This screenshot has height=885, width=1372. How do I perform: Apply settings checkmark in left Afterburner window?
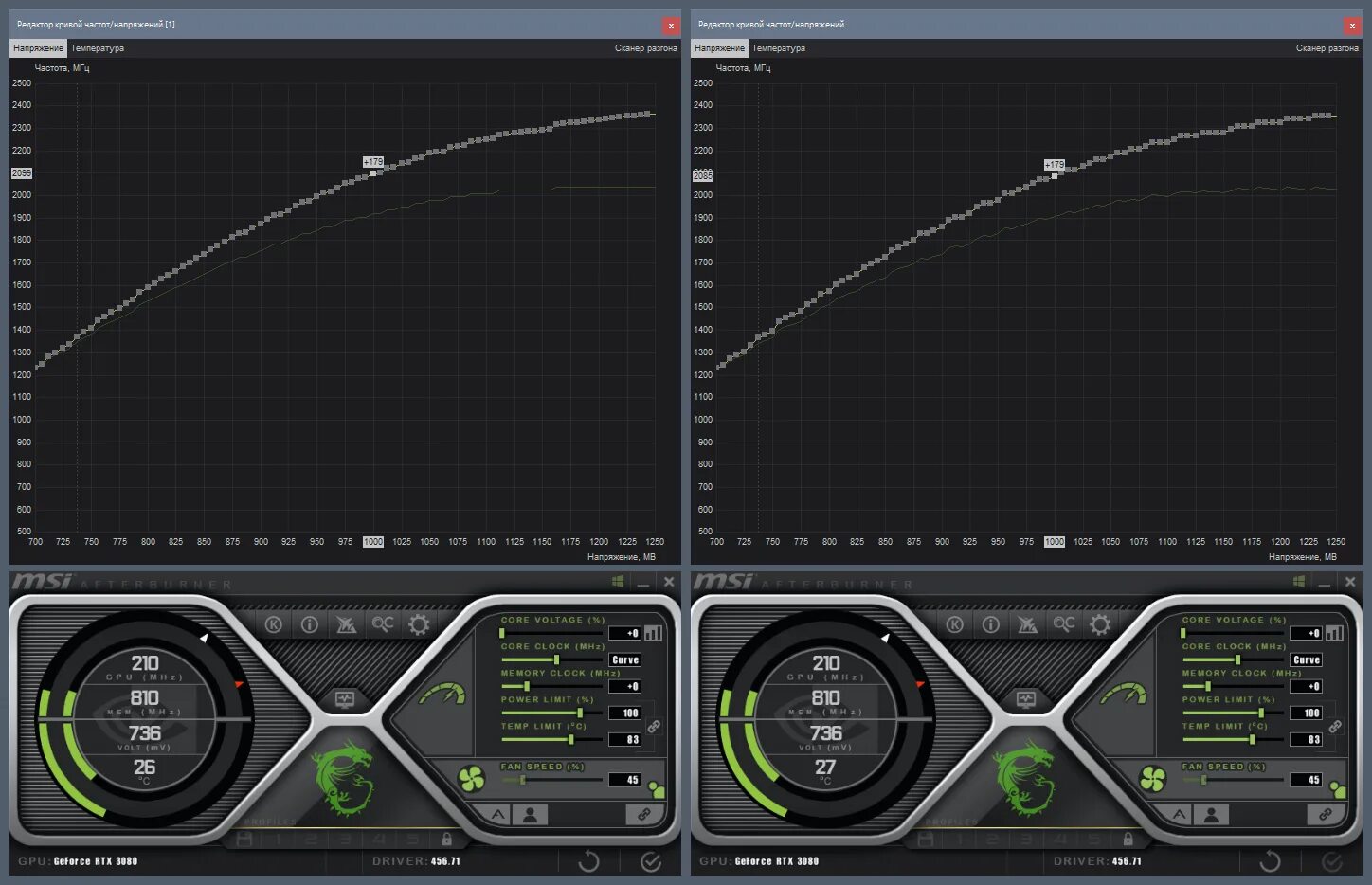coord(650,861)
